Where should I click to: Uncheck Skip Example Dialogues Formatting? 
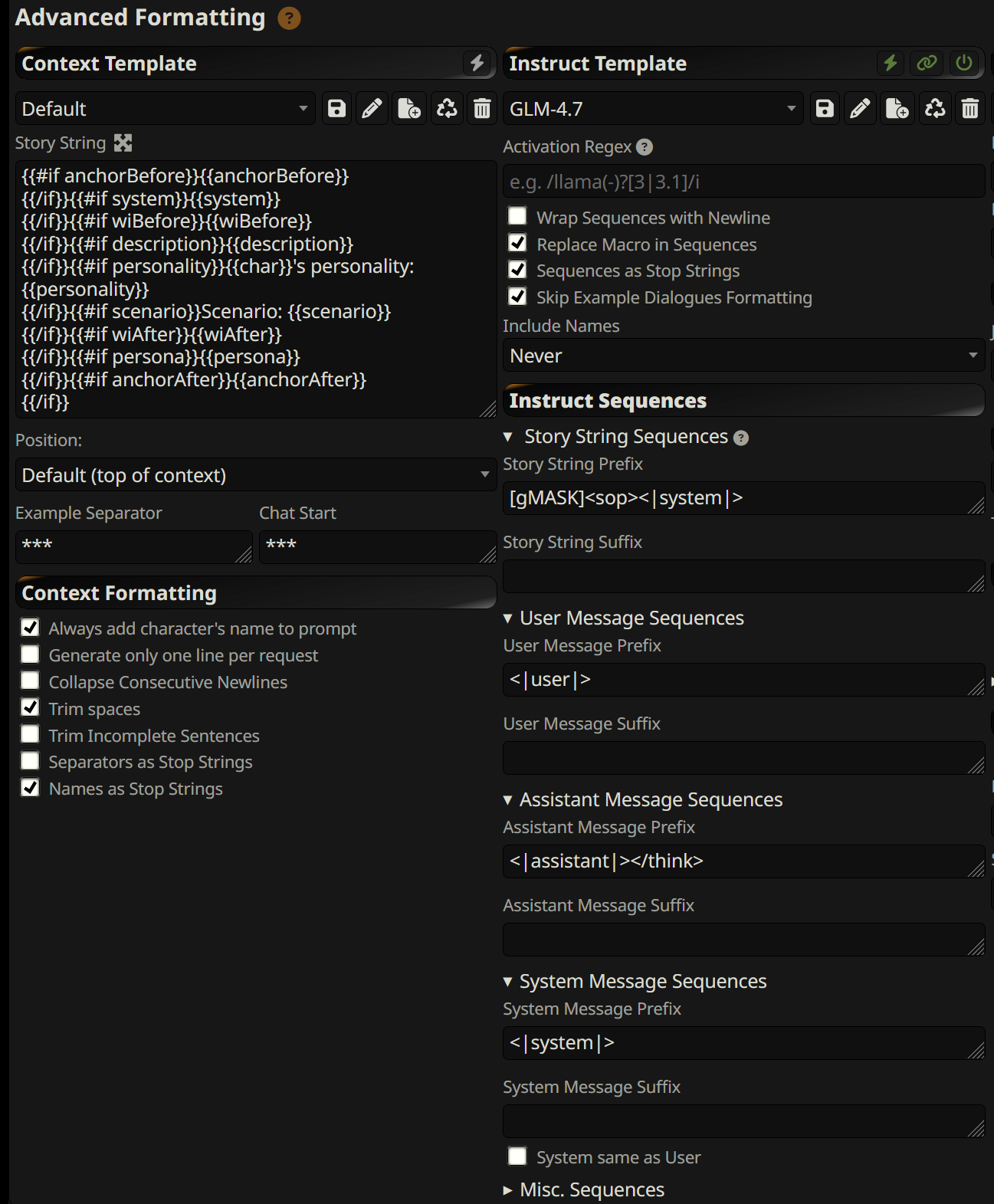click(x=517, y=296)
